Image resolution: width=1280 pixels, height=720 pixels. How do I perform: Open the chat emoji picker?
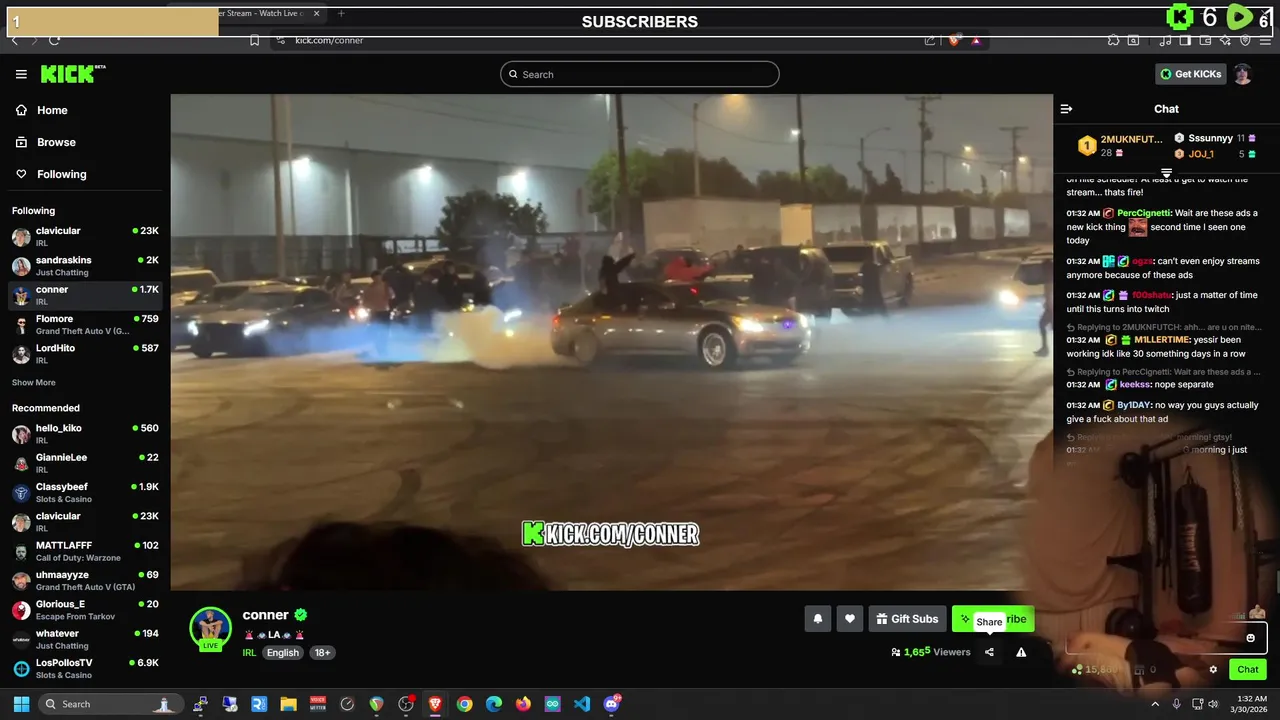click(x=1250, y=638)
